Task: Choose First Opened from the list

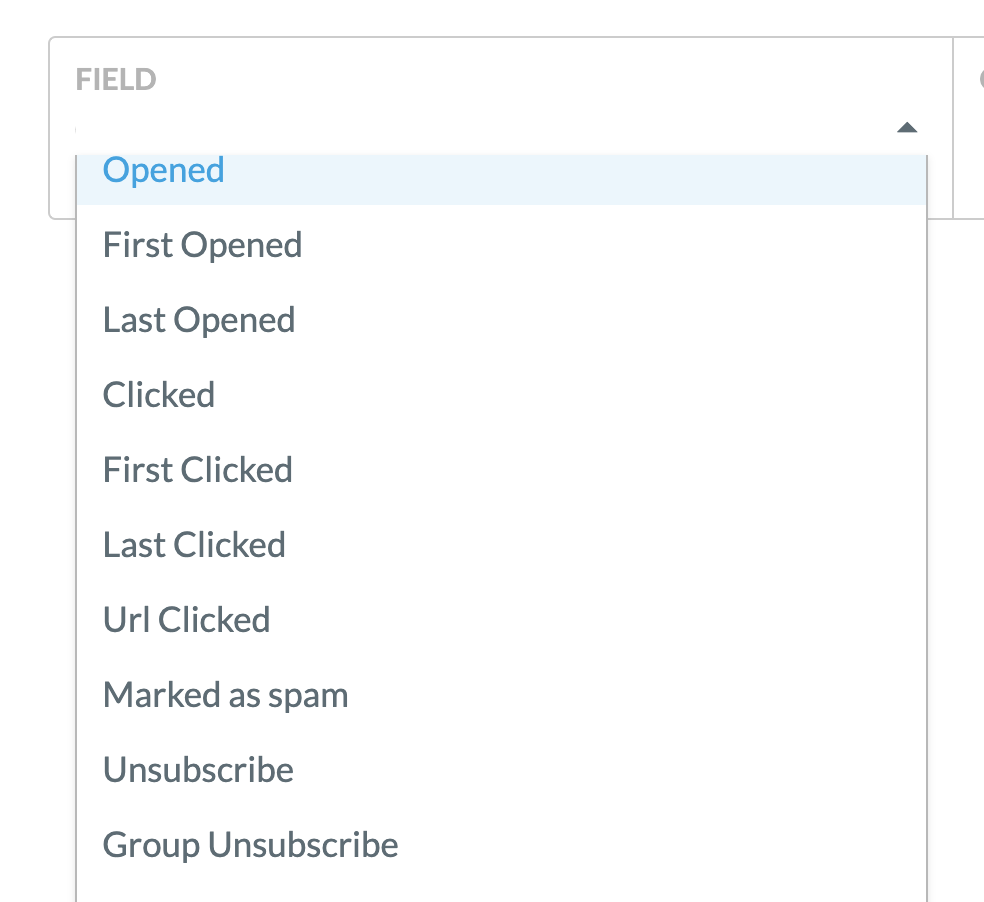Action: coord(501,245)
